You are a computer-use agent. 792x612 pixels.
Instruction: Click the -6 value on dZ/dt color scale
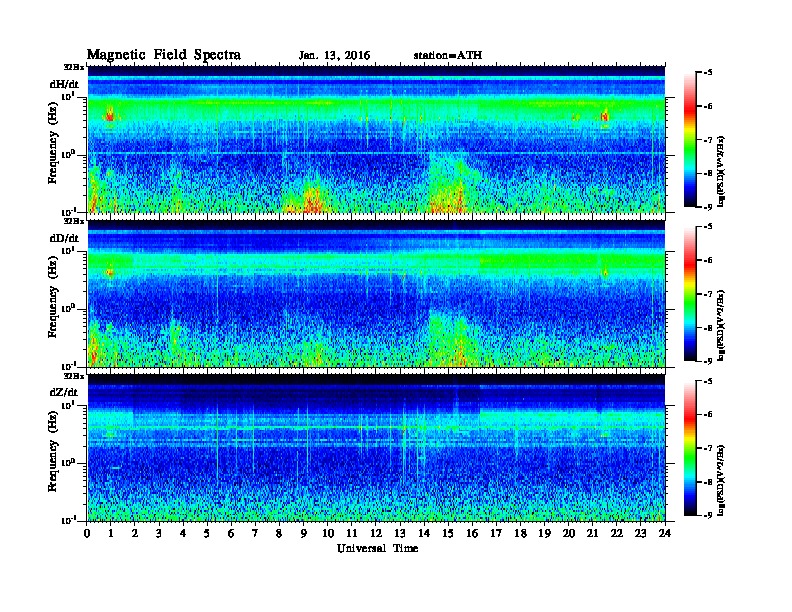(x=708, y=414)
